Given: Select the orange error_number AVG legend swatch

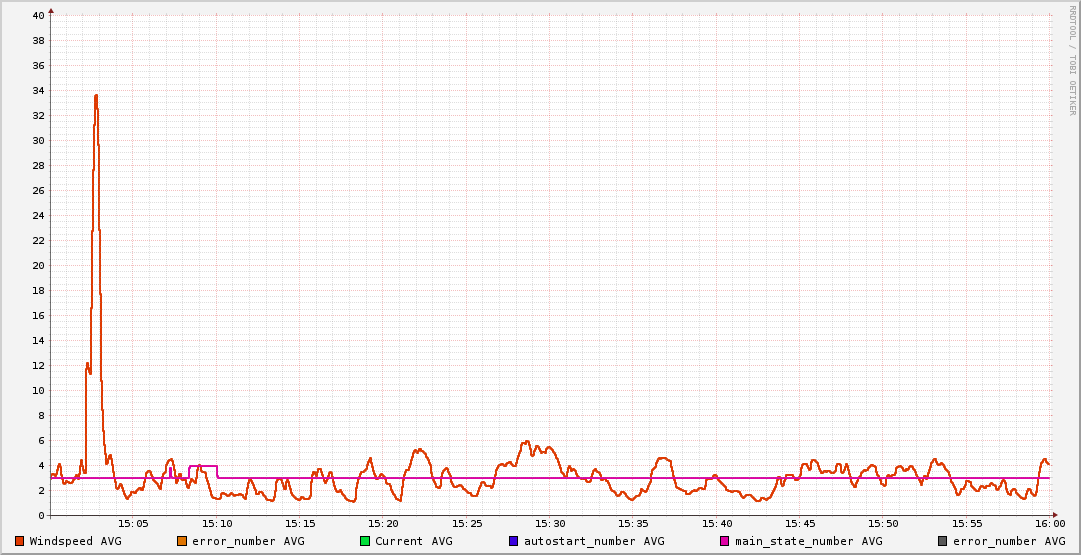Looking at the screenshot, I should [182, 541].
